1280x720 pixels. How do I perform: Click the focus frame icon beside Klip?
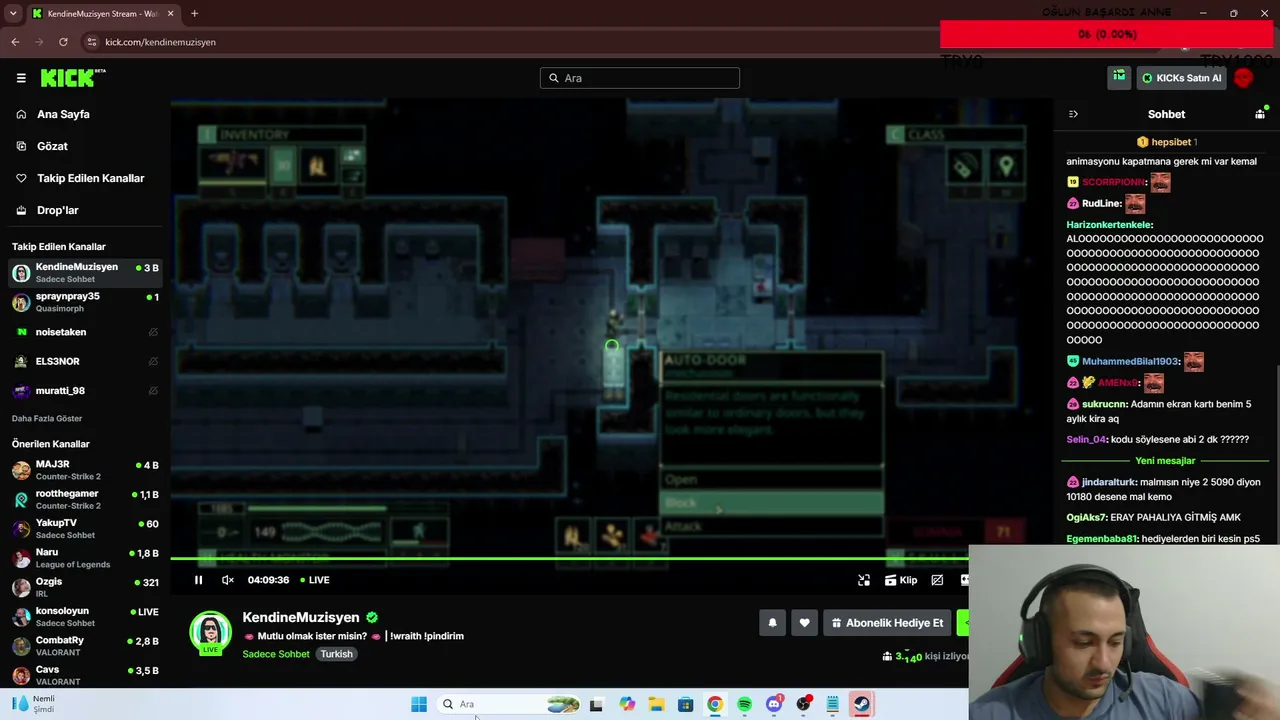(x=864, y=580)
